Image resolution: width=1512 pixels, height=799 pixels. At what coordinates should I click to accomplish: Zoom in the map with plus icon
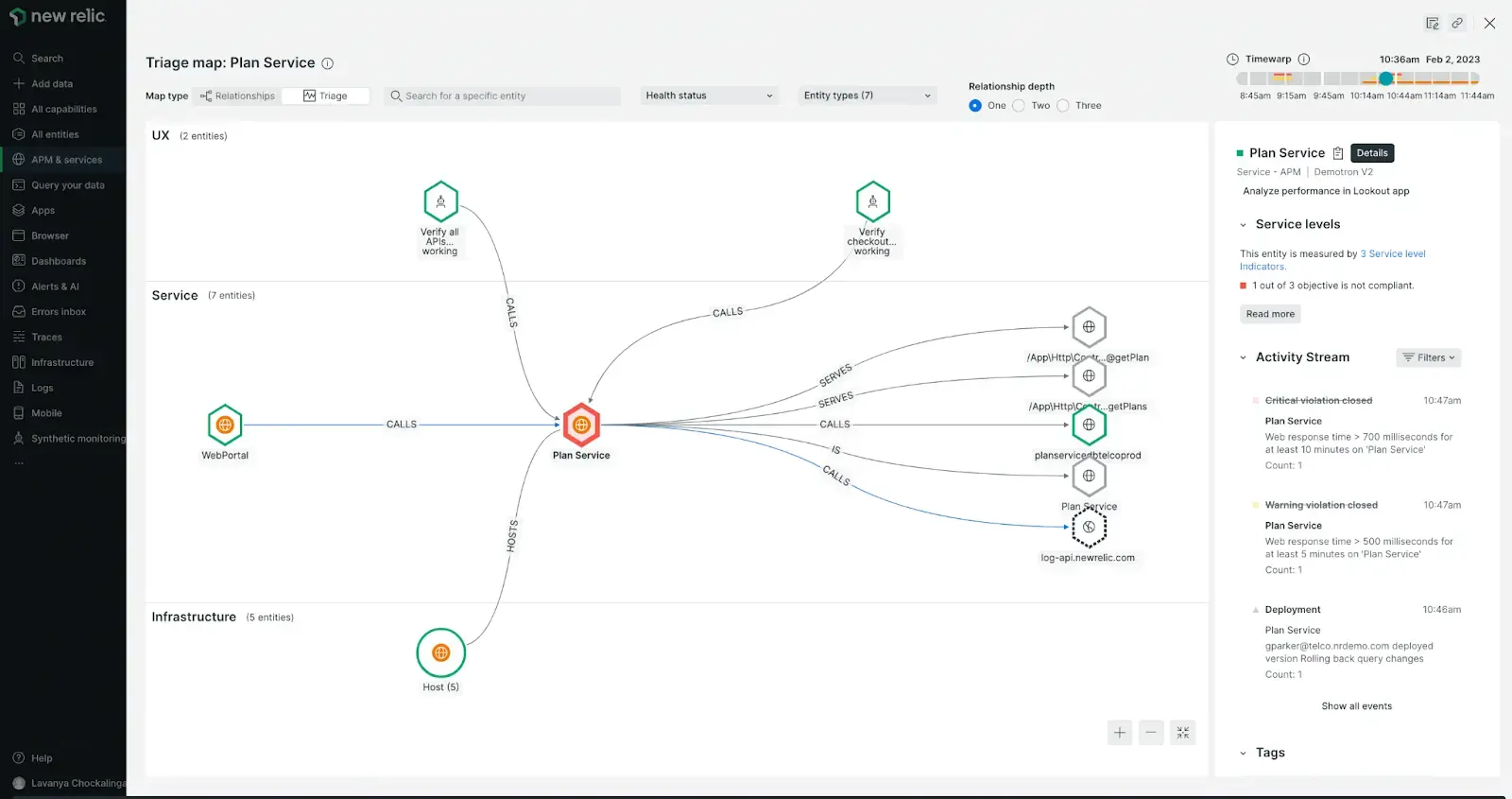click(x=1120, y=733)
